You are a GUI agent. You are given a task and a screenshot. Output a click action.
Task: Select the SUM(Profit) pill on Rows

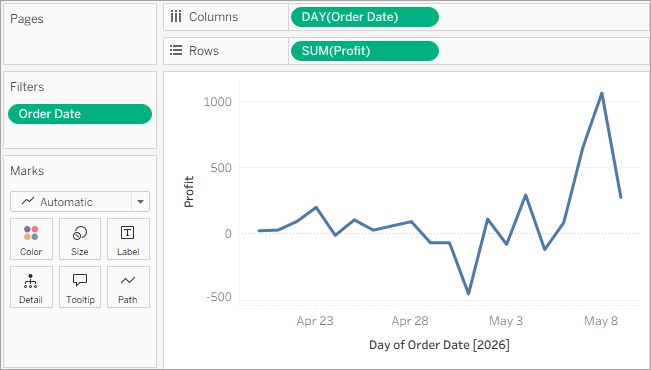pos(365,51)
